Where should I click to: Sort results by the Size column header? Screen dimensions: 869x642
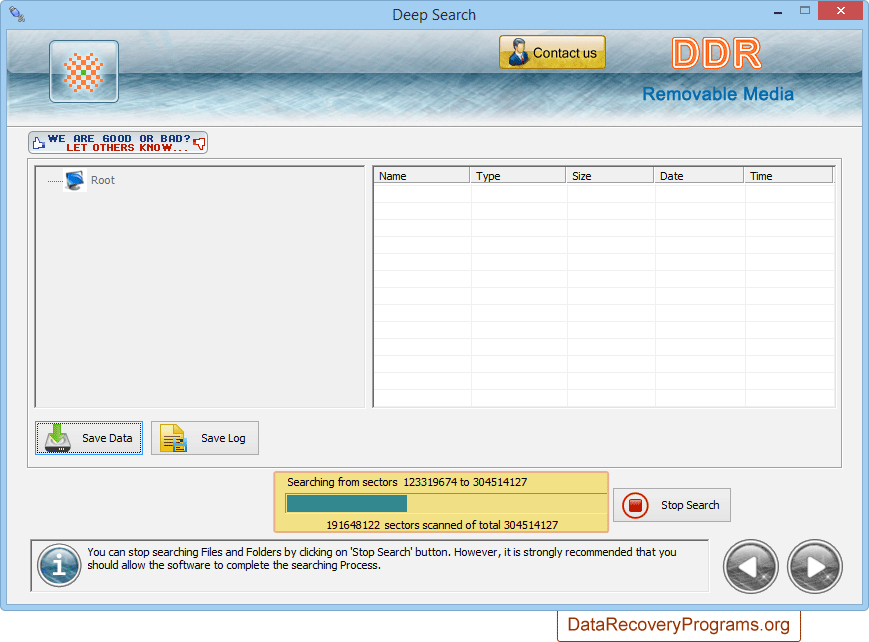tap(610, 176)
